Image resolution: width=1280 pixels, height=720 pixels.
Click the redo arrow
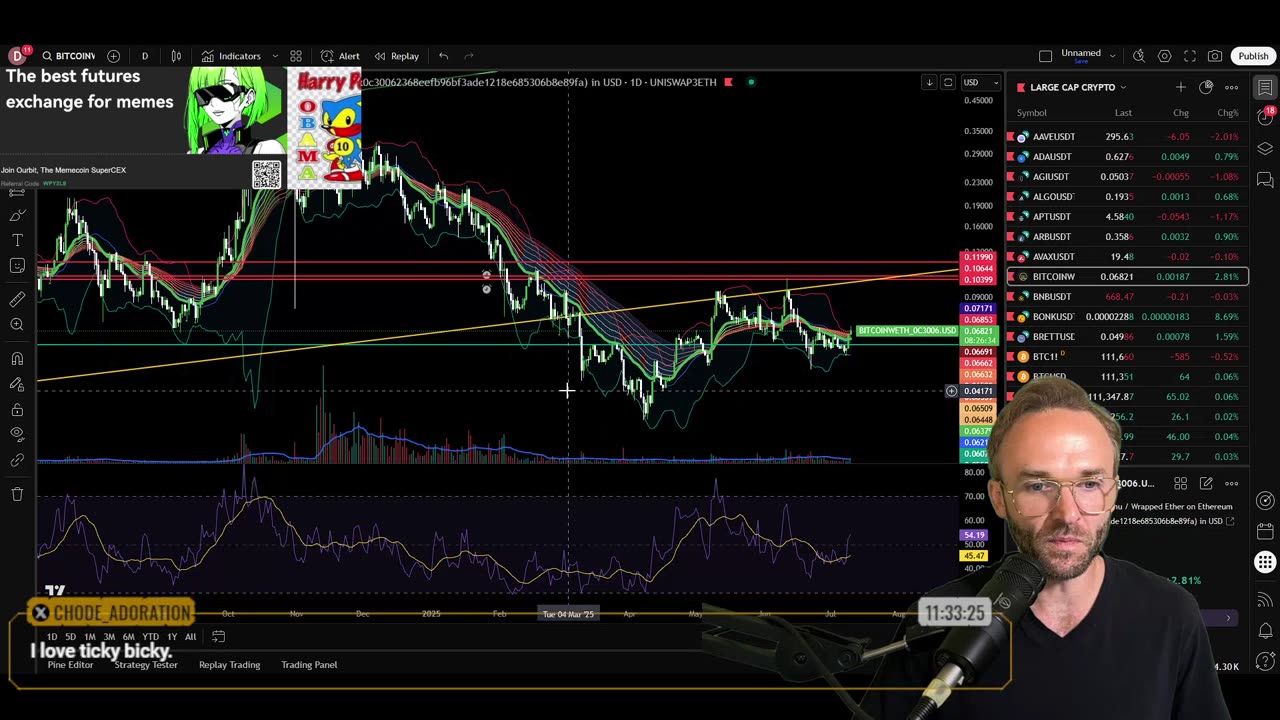tap(469, 56)
